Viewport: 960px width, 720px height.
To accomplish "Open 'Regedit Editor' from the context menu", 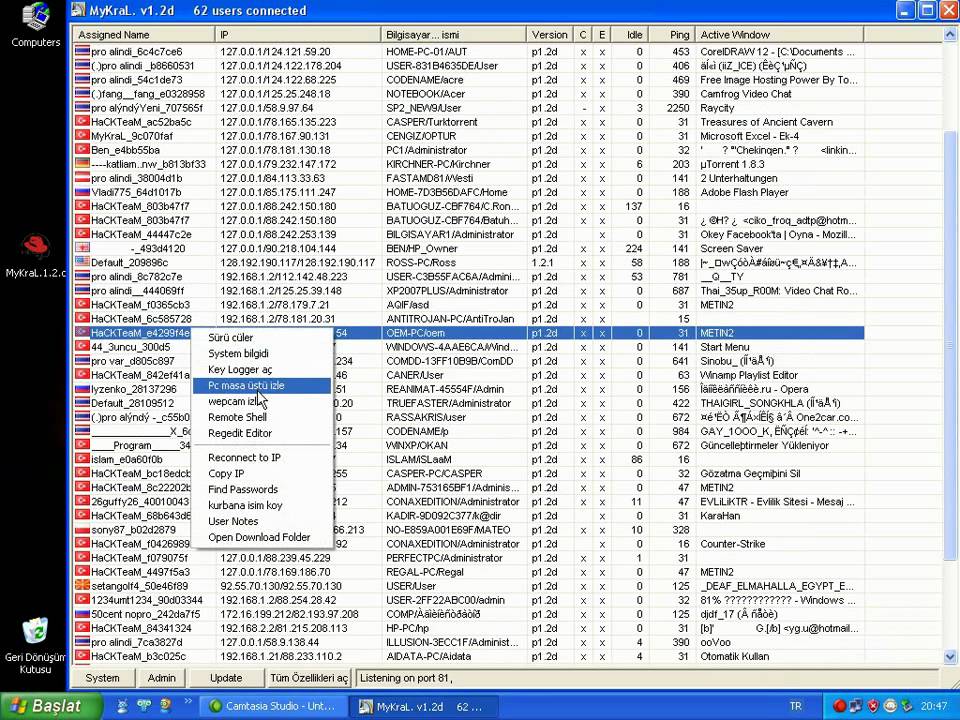I will pos(261,433).
